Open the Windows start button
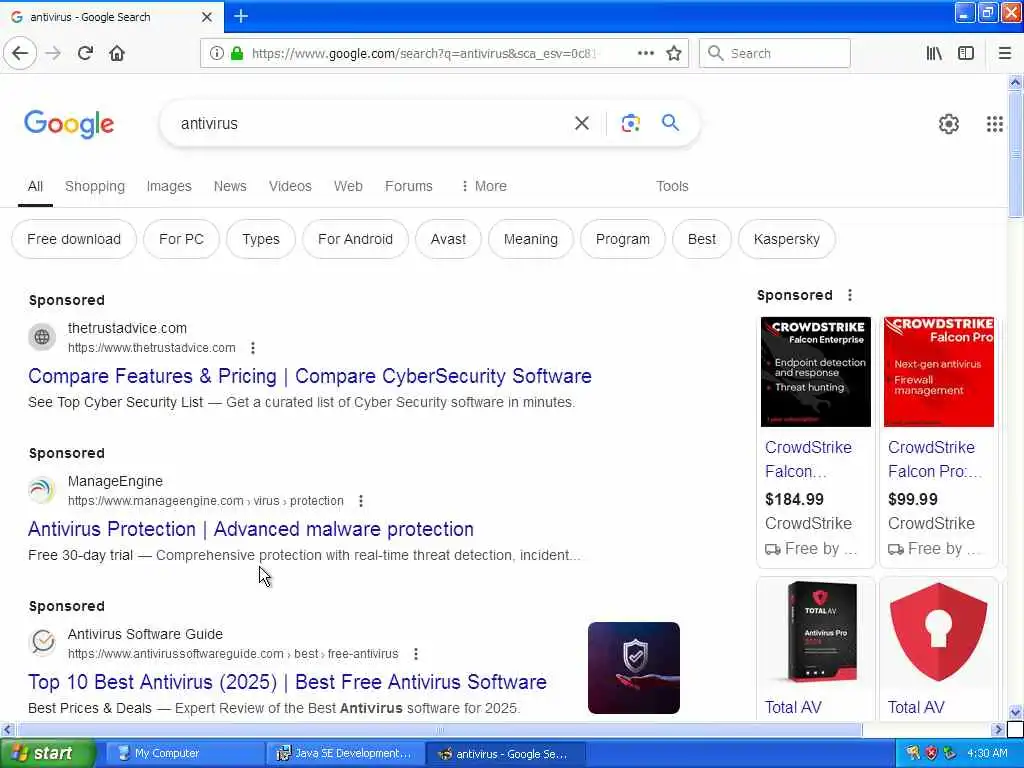 (48, 753)
